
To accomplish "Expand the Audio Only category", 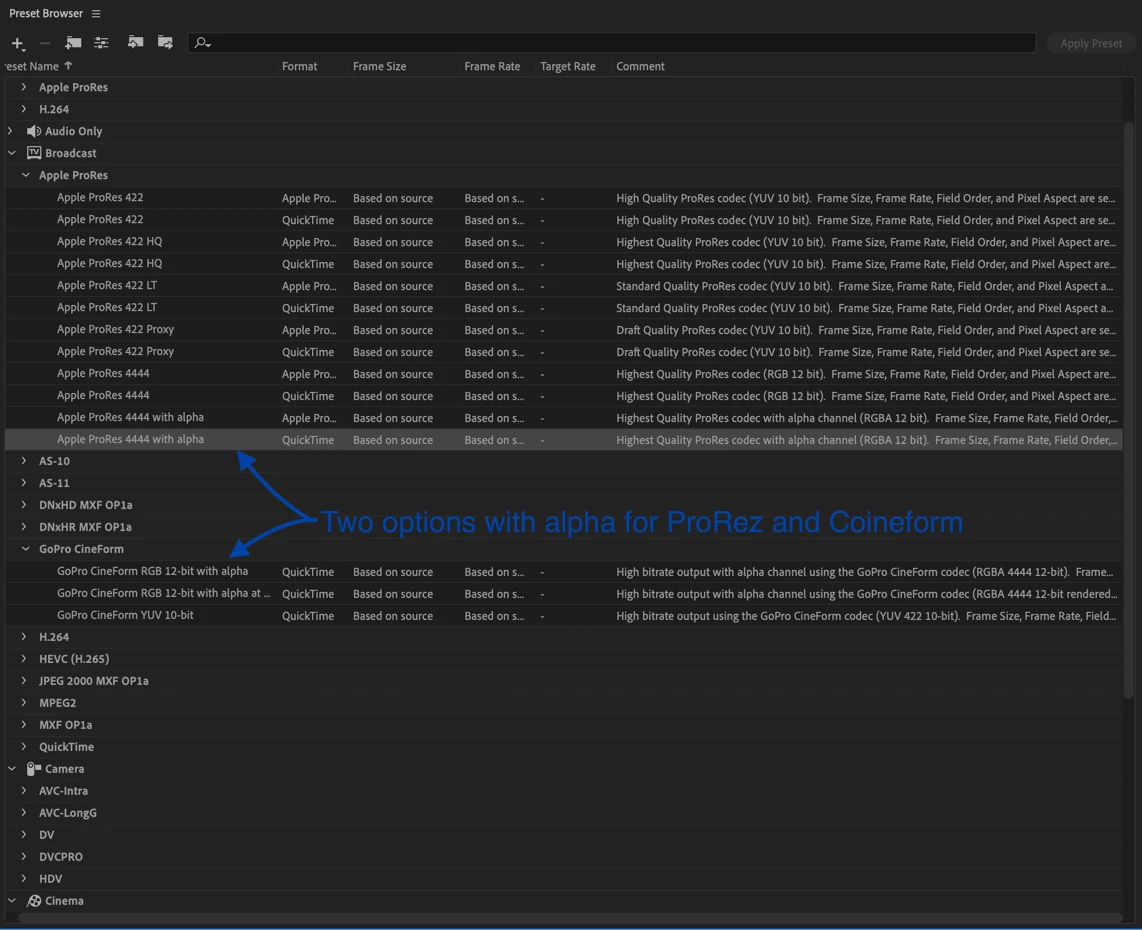I will click(10, 131).
